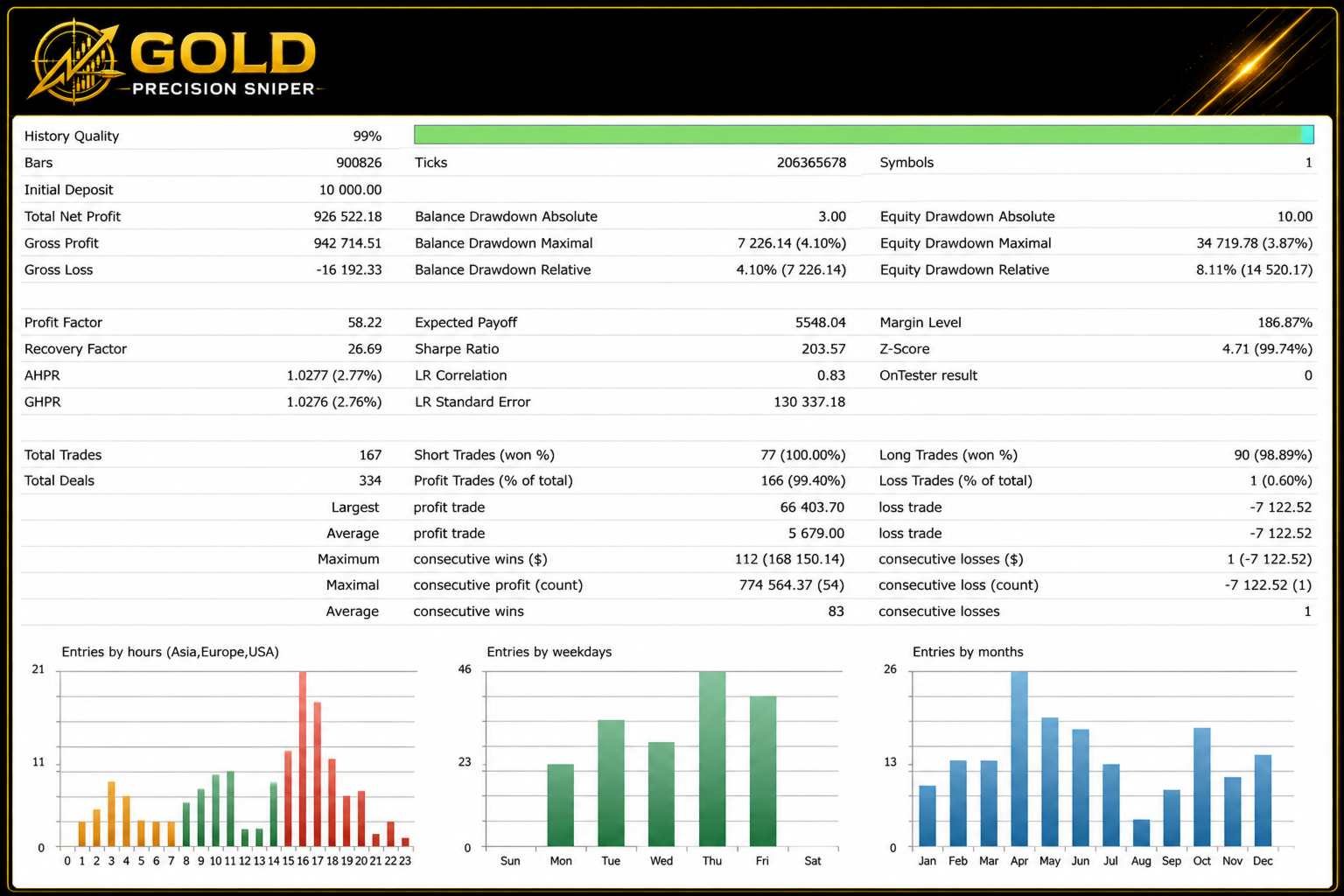Image resolution: width=1344 pixels, height=896 pixels.
Task: Click Entries by months chart title
Action: (x=968, y=652)
